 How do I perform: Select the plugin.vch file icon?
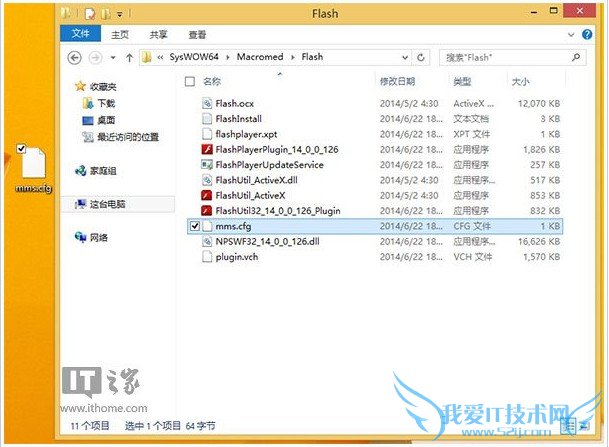[x=207, y=257]
